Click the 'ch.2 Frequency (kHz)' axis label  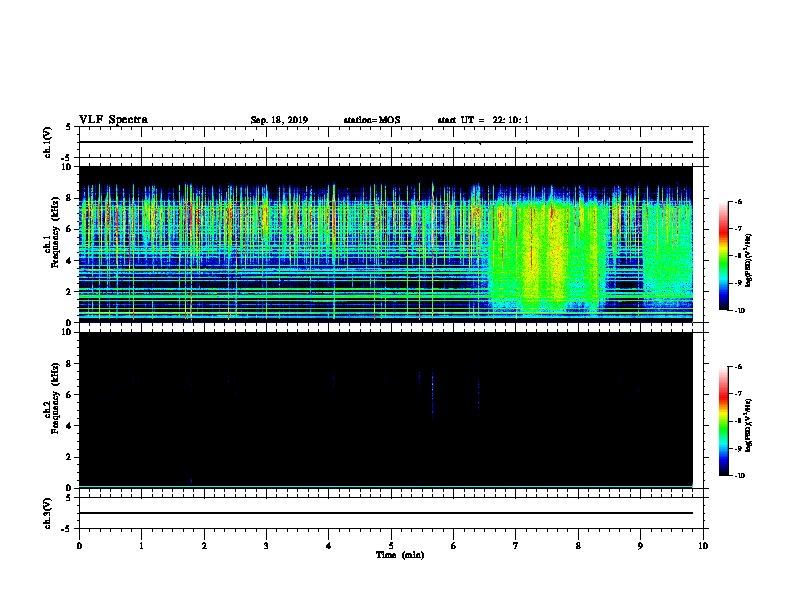51,398
